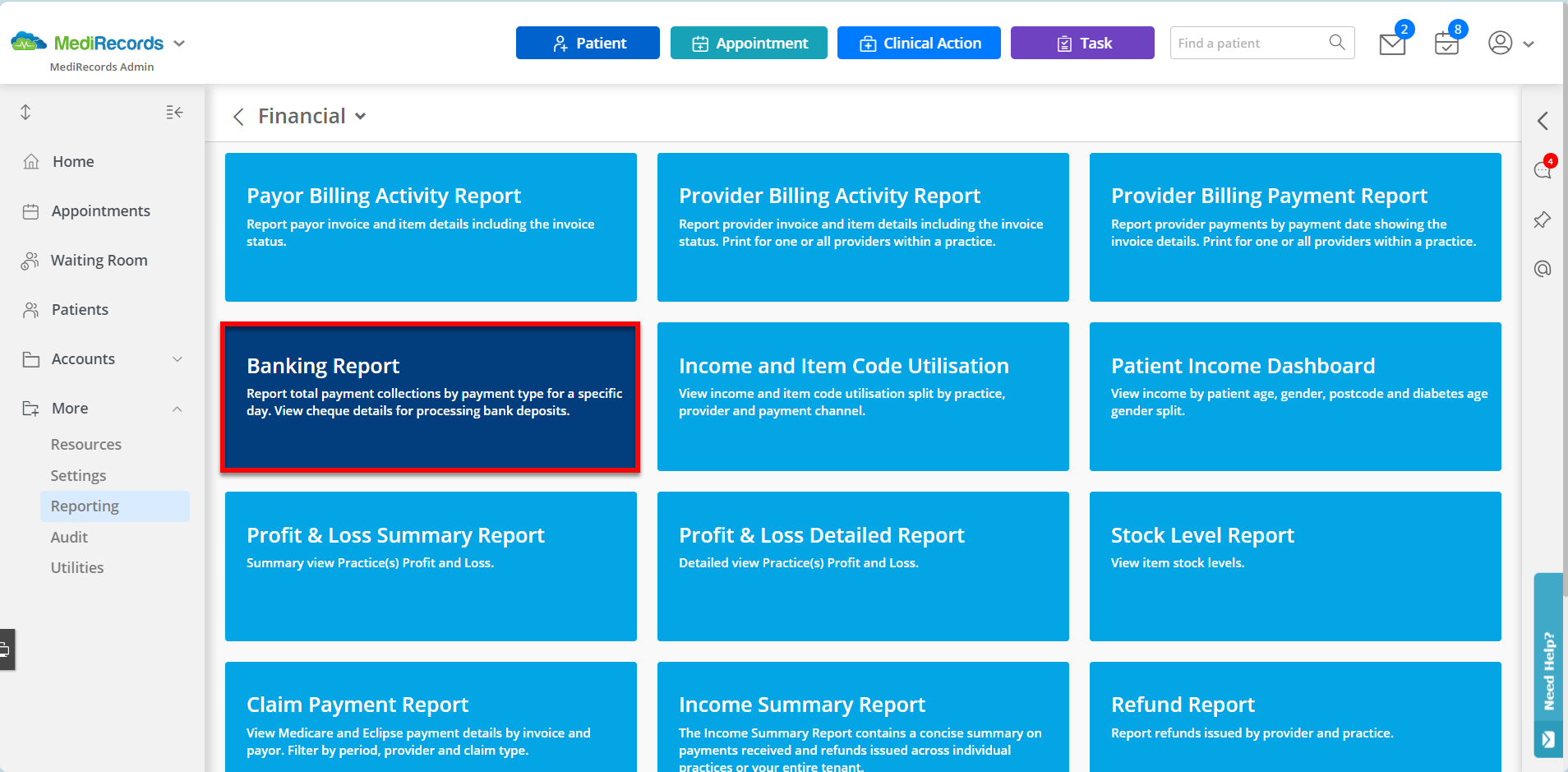Click the purple Task button
The height and width of the screenshot is (772, 1568).
(1082, 43)
